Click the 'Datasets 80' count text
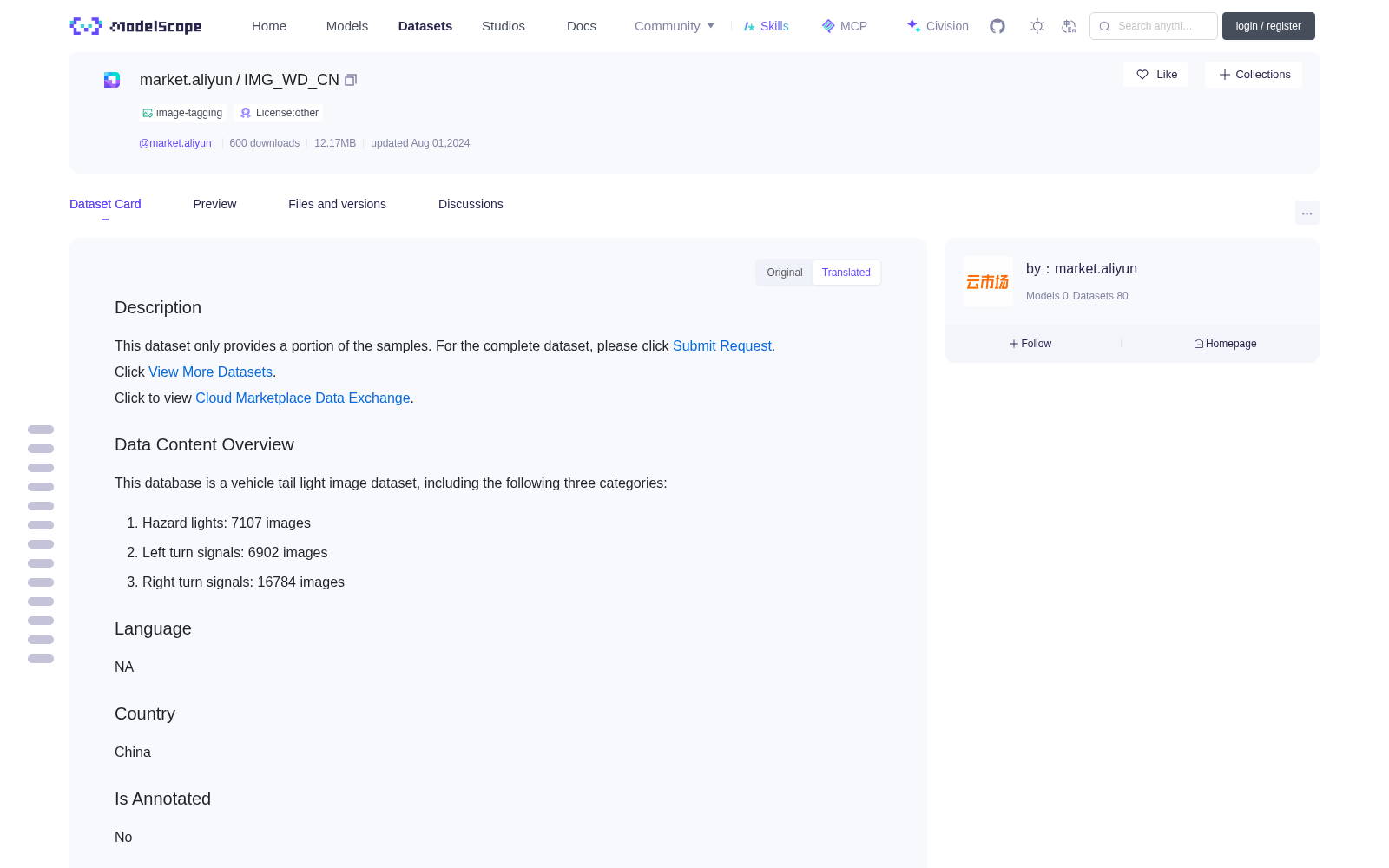 tap(1101, 296)
